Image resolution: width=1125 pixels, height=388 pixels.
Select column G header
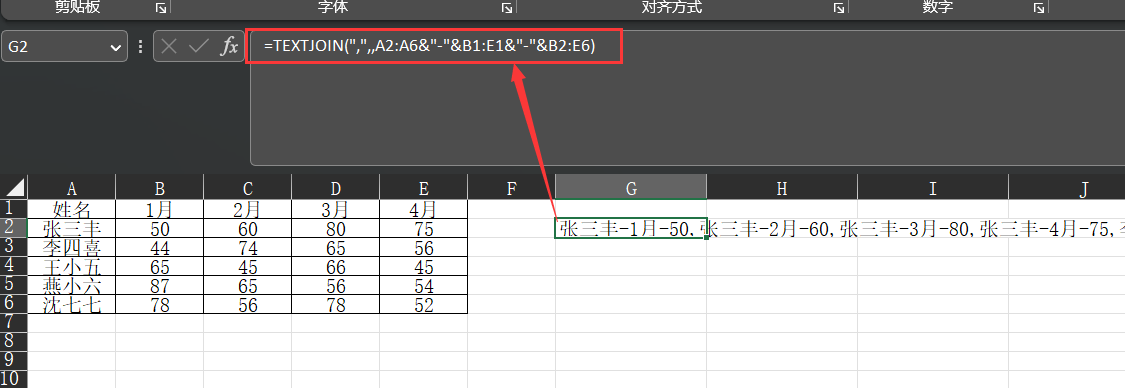pos(631,188)
